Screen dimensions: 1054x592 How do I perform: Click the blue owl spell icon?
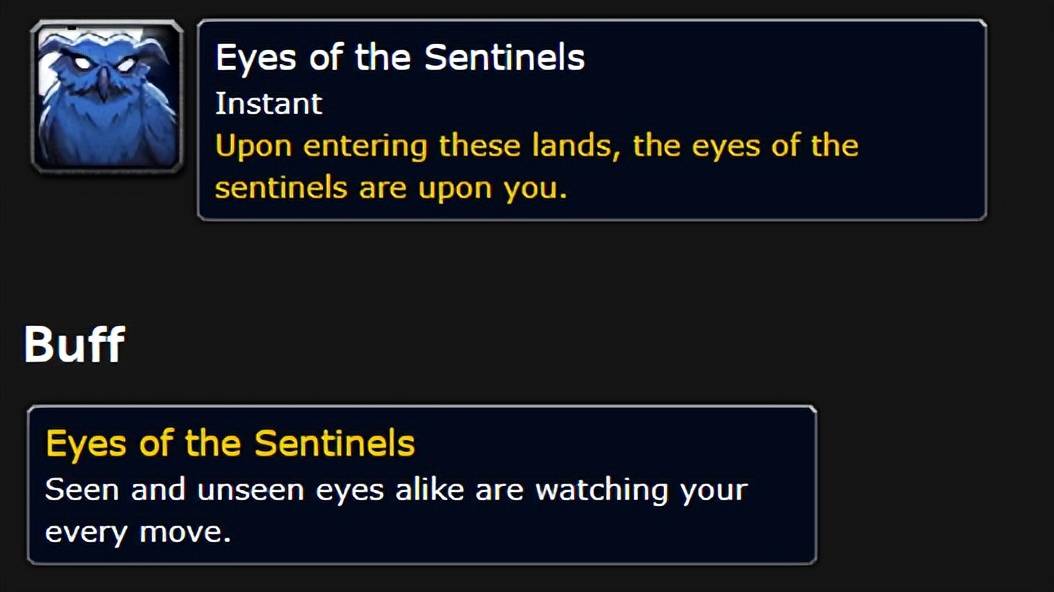click(107, 97)
